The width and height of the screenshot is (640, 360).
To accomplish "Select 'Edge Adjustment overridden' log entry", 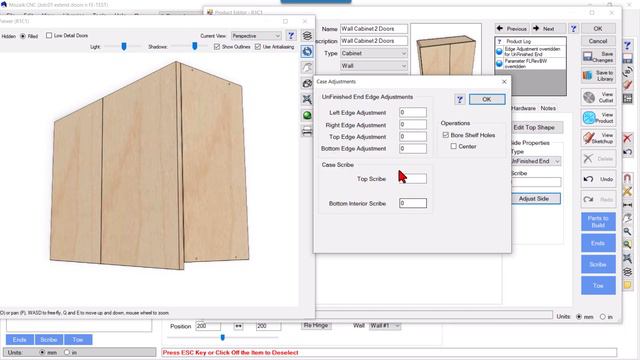I will pos(531,51).
